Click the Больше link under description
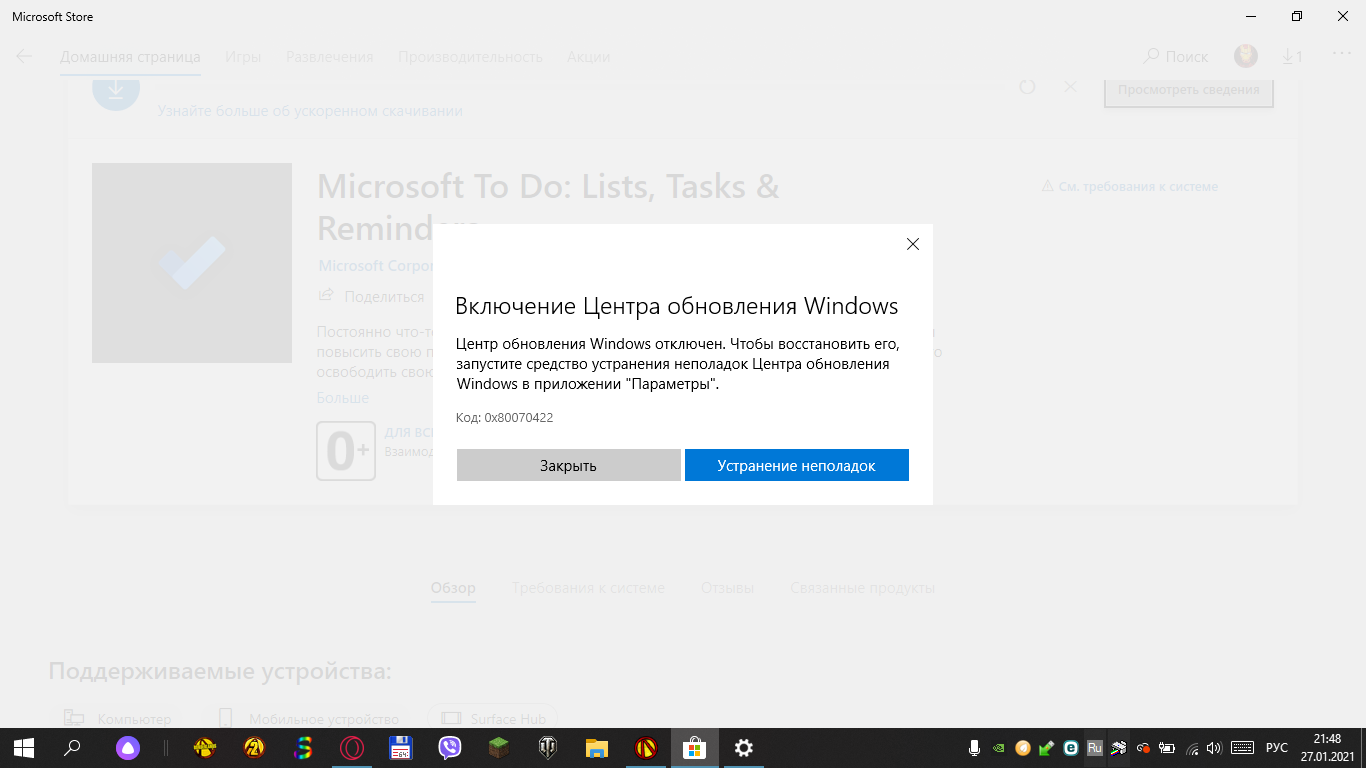This screenshot has height=768, width=1366. 343,398
